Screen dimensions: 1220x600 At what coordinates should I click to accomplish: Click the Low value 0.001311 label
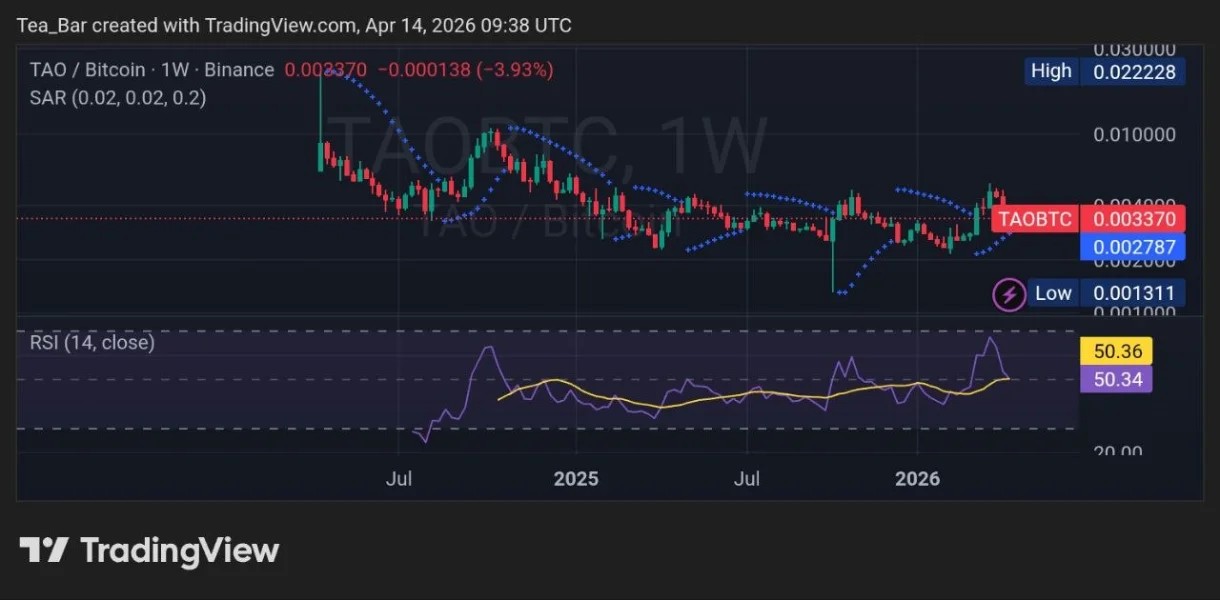[1133, 293]
